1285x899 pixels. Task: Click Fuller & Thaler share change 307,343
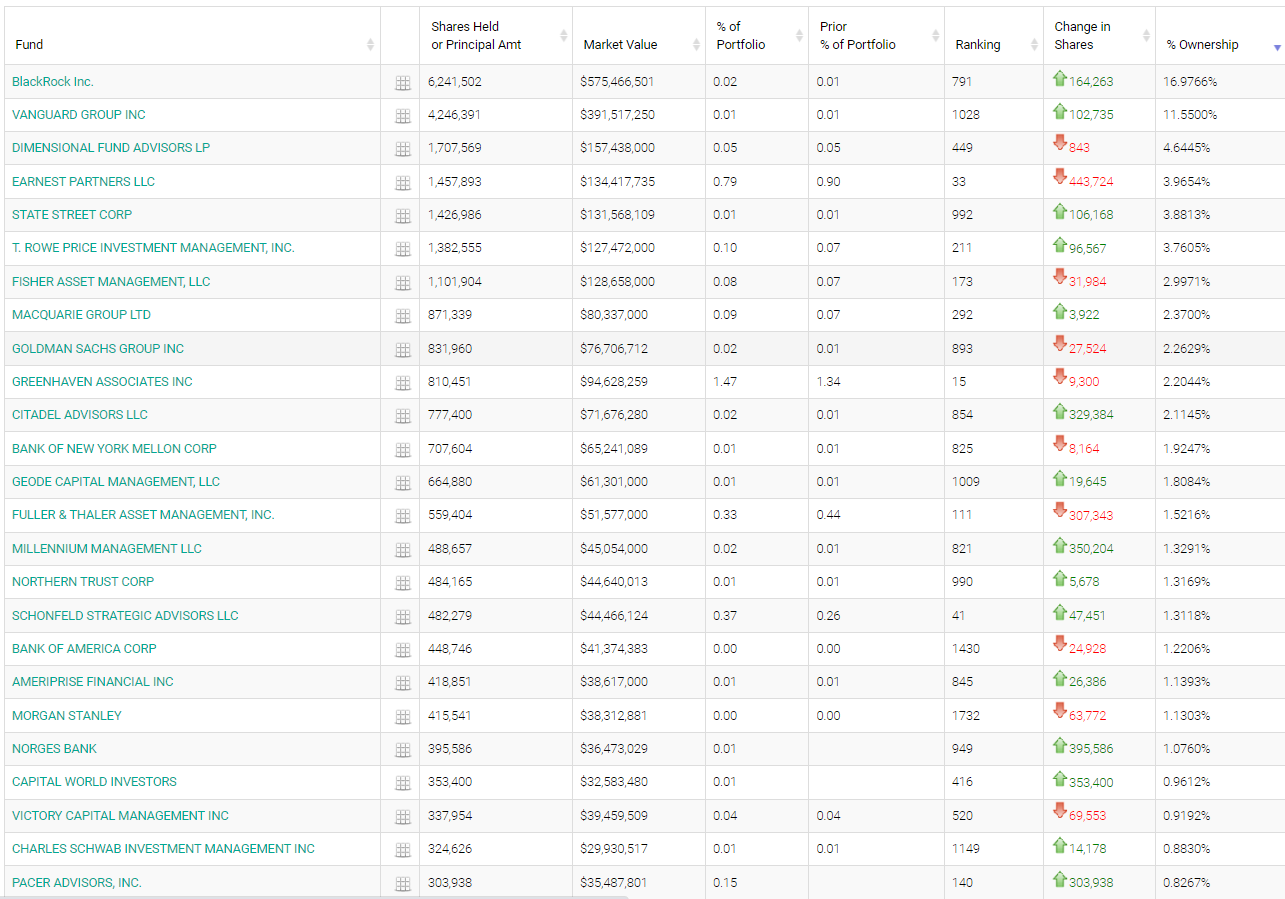click(x=1091, y=516)
